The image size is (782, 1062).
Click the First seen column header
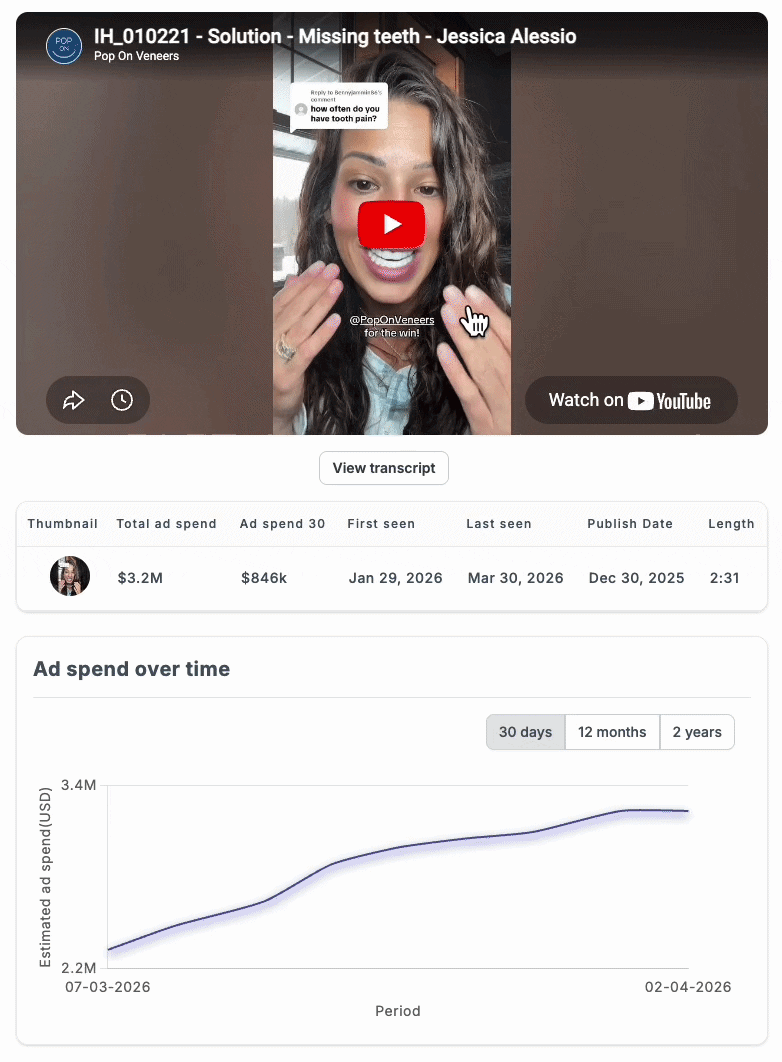tap(381, 524)
